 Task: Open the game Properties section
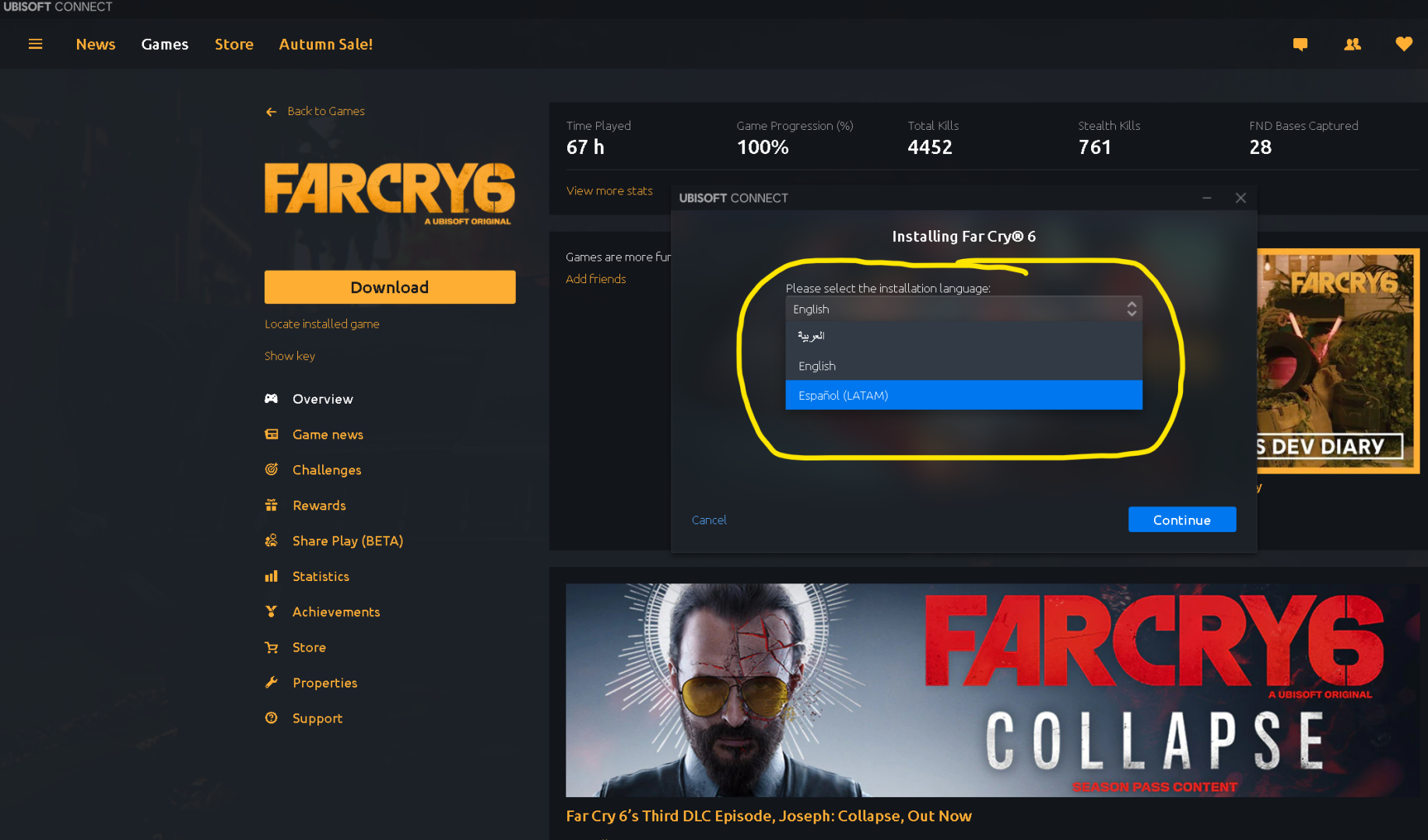point(325,683)
